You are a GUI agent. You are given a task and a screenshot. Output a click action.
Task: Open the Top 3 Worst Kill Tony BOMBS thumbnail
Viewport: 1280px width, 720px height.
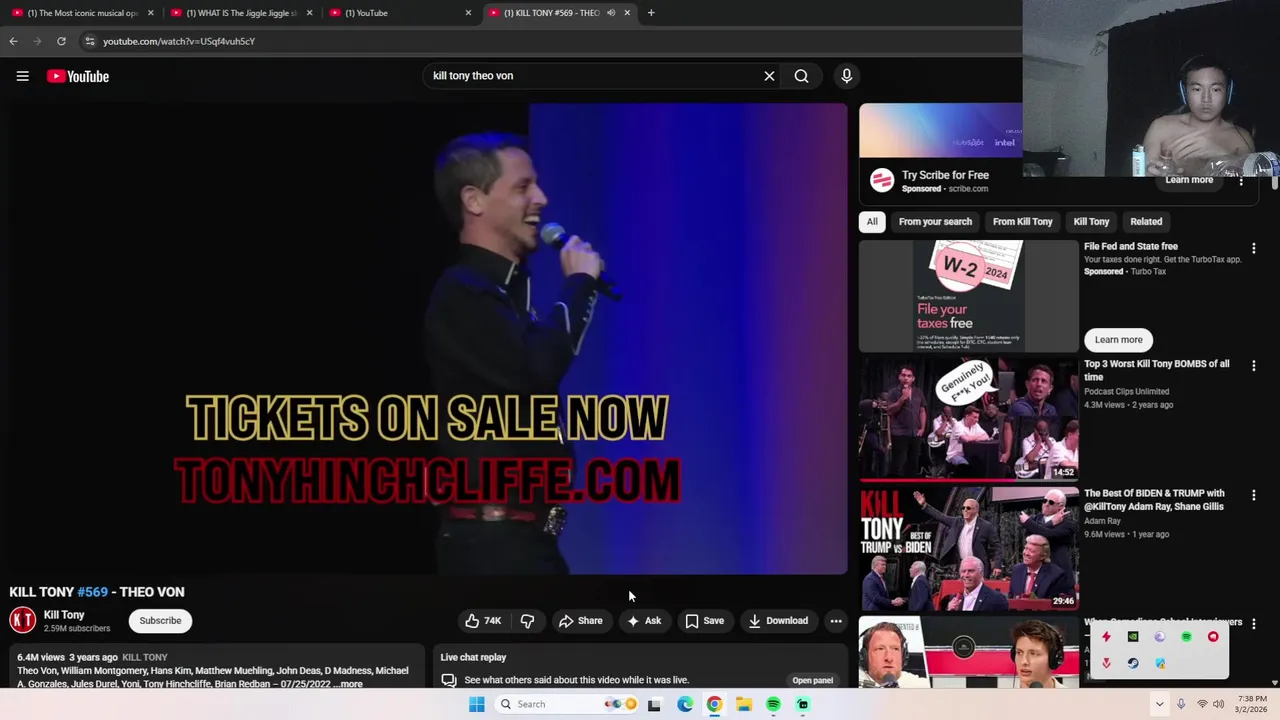[x=969, y=420]
